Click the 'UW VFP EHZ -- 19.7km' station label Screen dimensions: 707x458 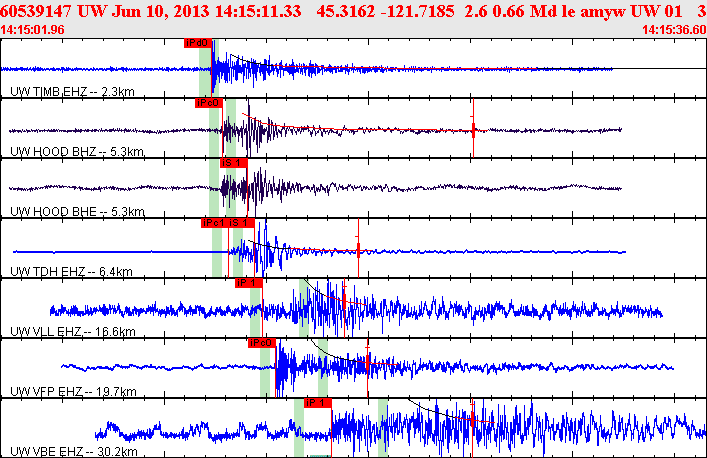coord(73,392)
